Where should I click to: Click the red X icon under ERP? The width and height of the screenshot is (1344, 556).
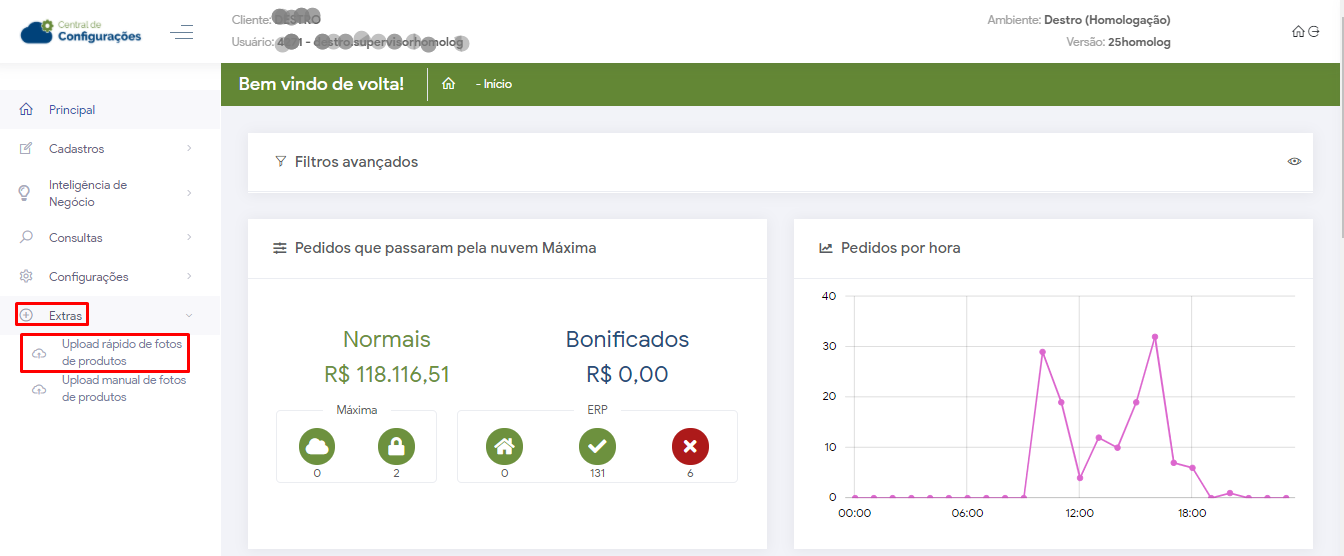[690, 446]
